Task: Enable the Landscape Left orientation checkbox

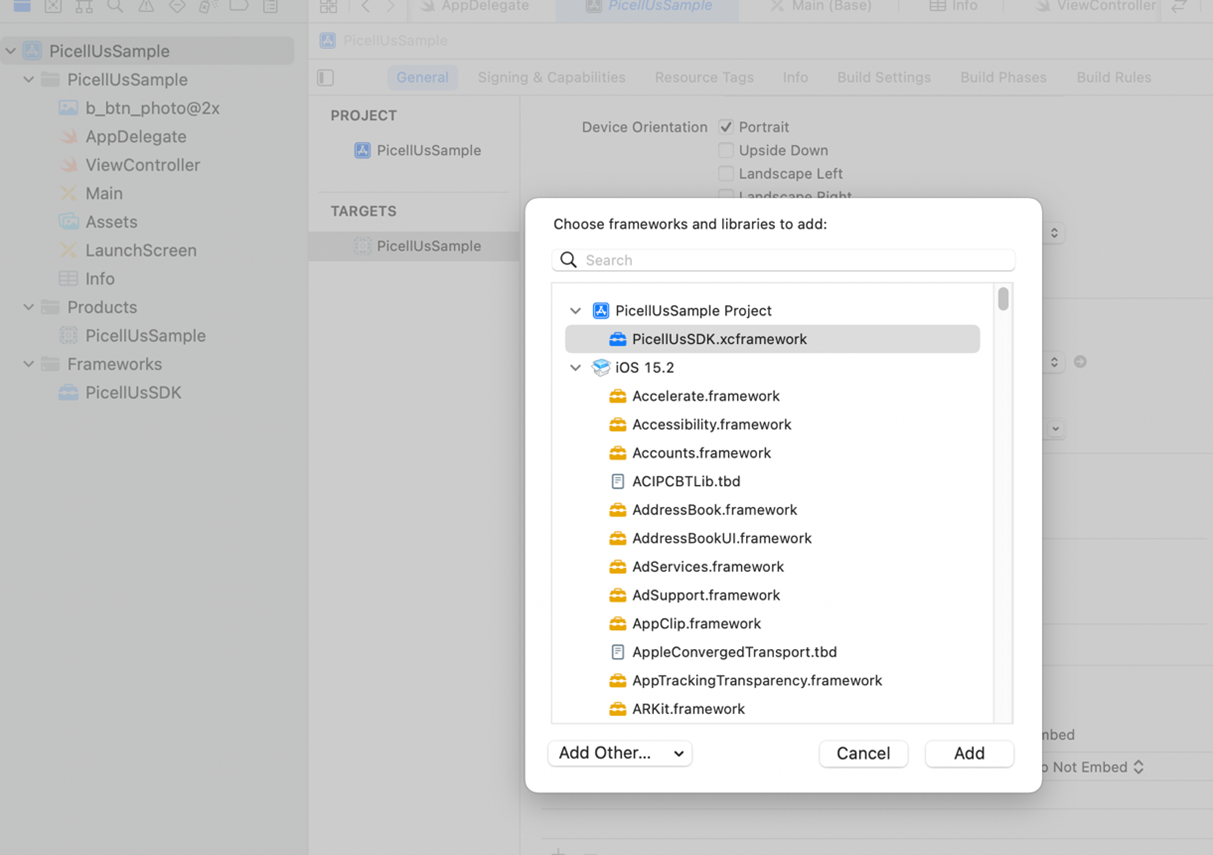Action: [726, 173]
